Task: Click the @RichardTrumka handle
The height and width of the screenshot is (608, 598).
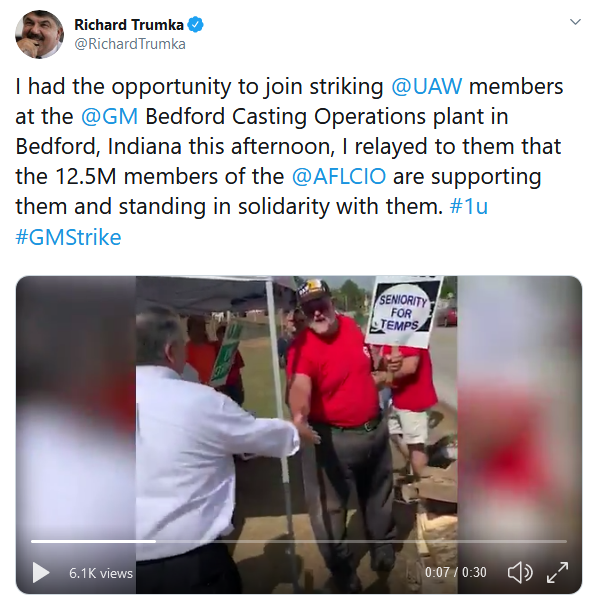Action: point(130,44)
